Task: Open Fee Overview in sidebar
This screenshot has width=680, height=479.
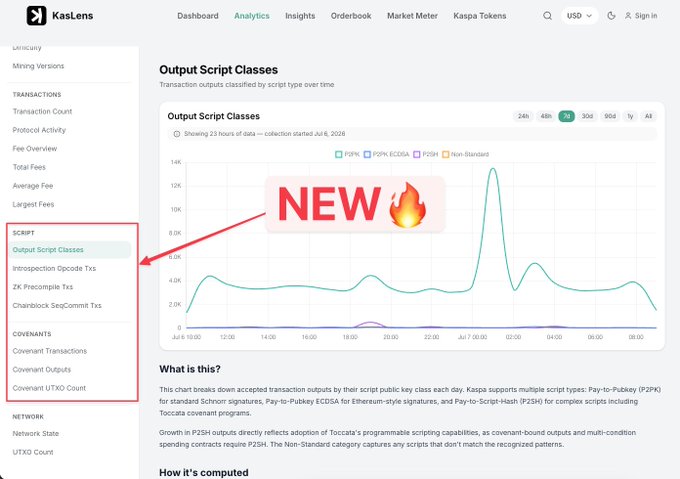Action: coord(35,149)
